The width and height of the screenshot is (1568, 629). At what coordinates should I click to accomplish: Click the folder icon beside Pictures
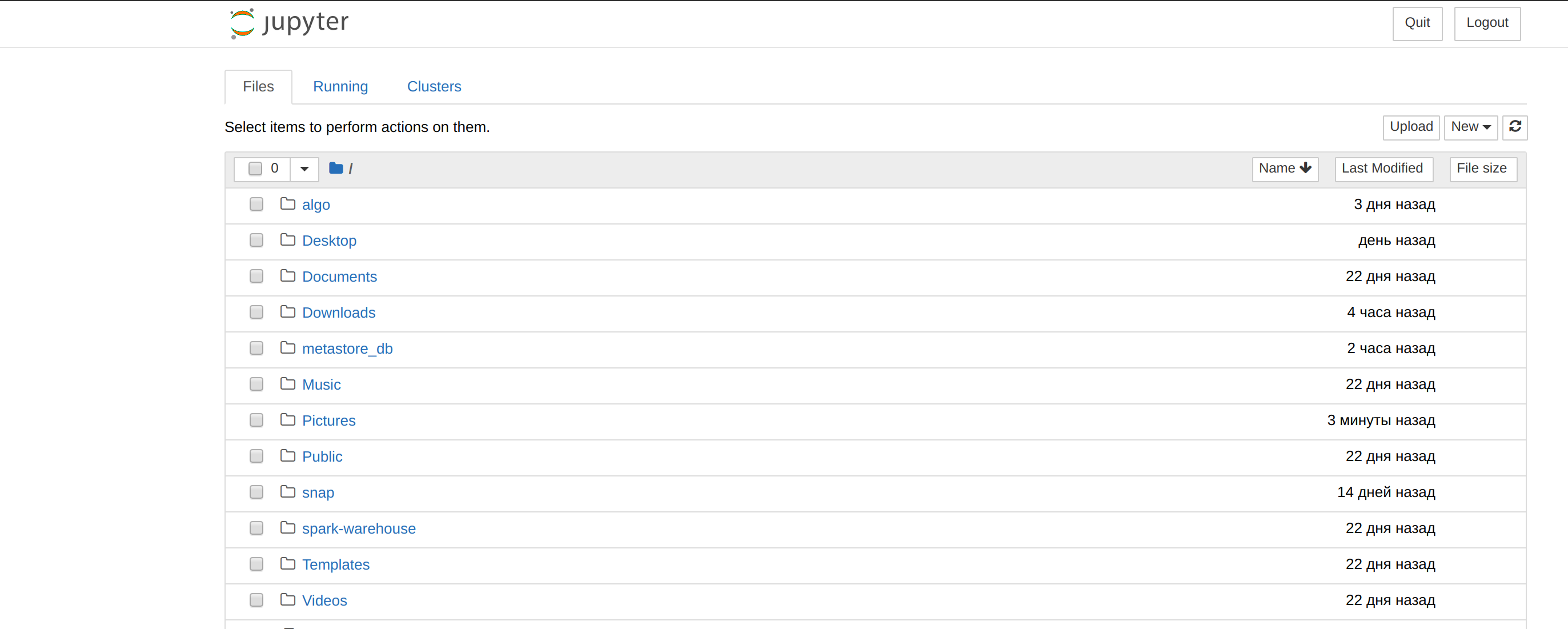click(x=288, y=419)
